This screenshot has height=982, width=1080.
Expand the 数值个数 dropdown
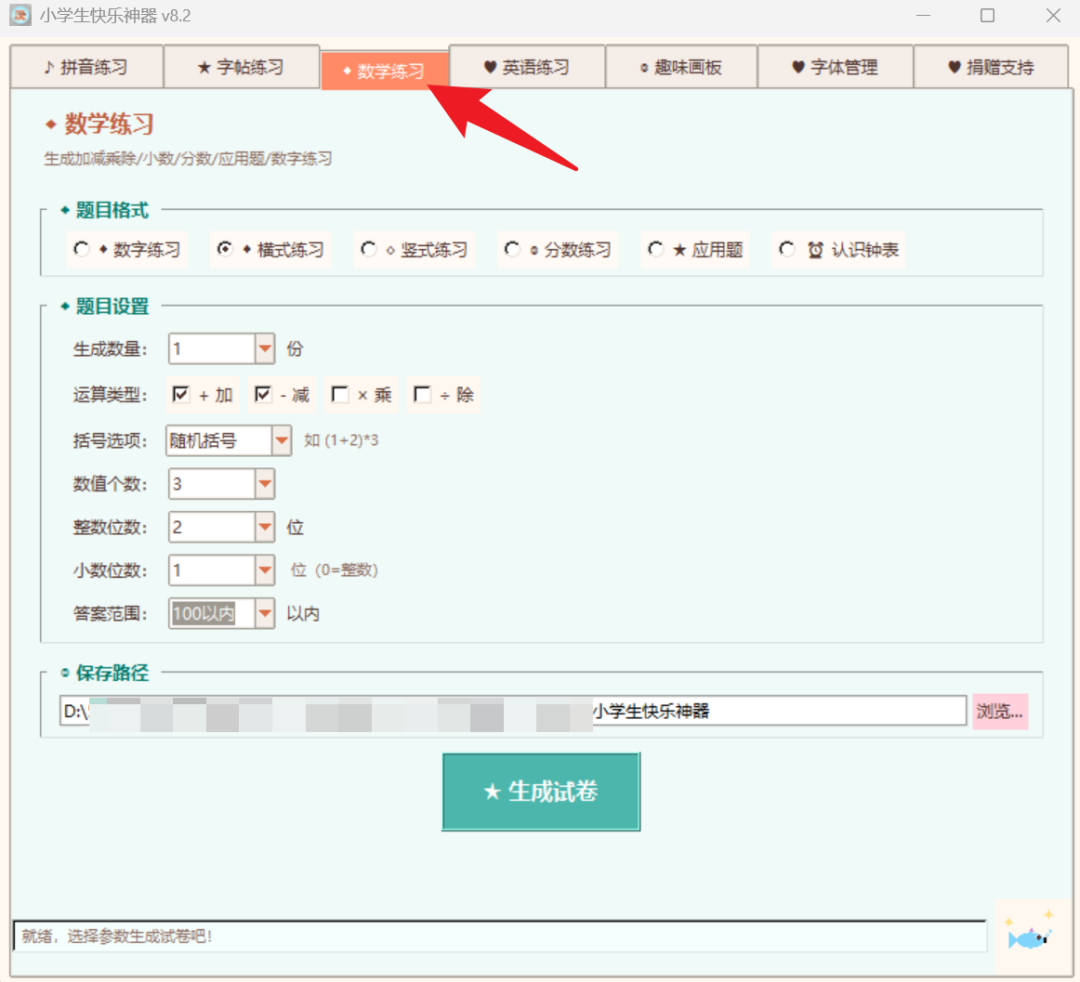264,483
